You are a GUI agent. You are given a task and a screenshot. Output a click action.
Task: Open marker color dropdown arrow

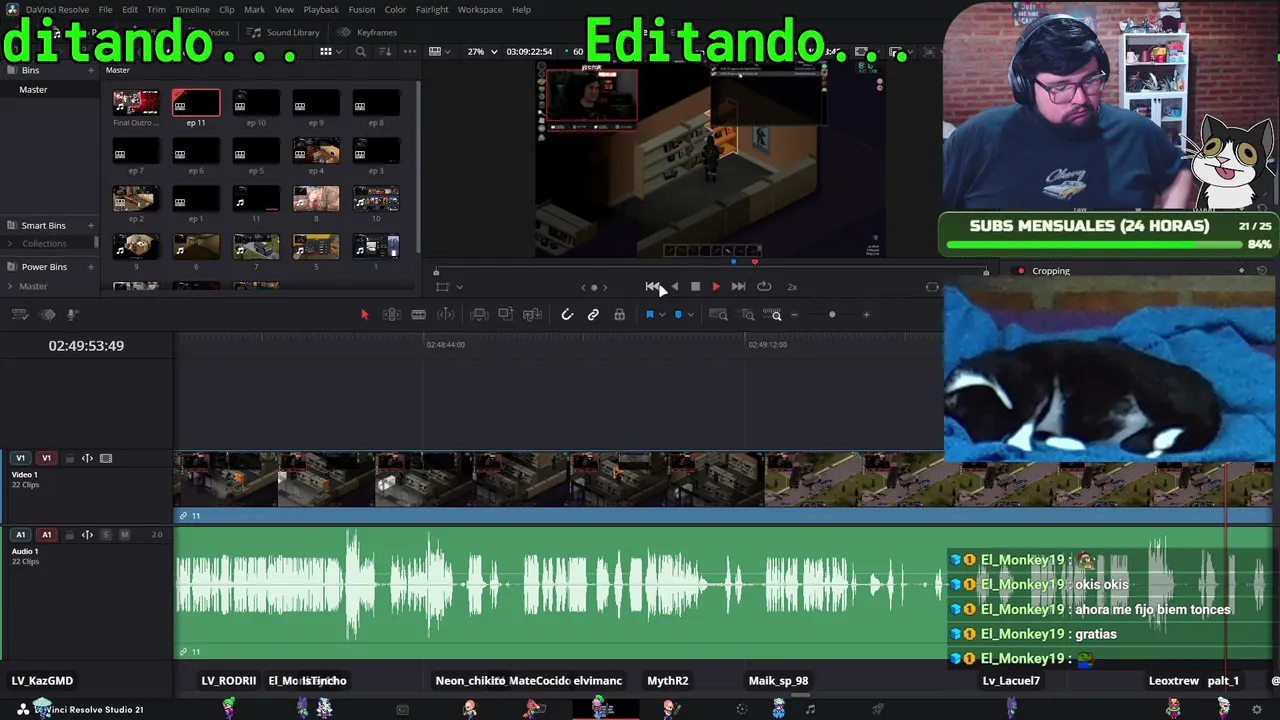(x=690, y=316)
